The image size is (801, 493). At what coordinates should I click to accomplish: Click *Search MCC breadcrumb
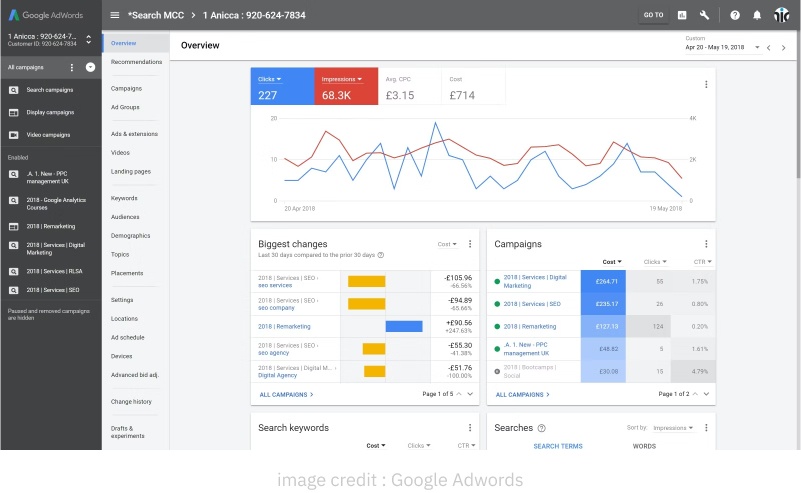[156, 15]
